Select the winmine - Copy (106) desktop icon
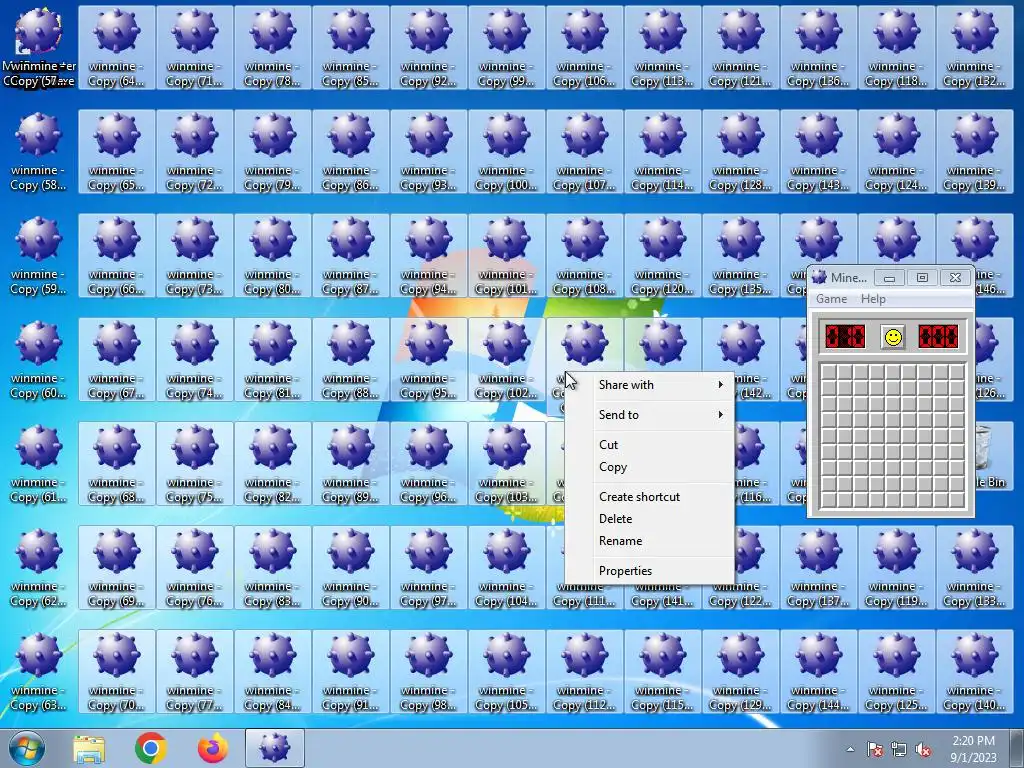1024x768 pixels. tap(585, 48)
